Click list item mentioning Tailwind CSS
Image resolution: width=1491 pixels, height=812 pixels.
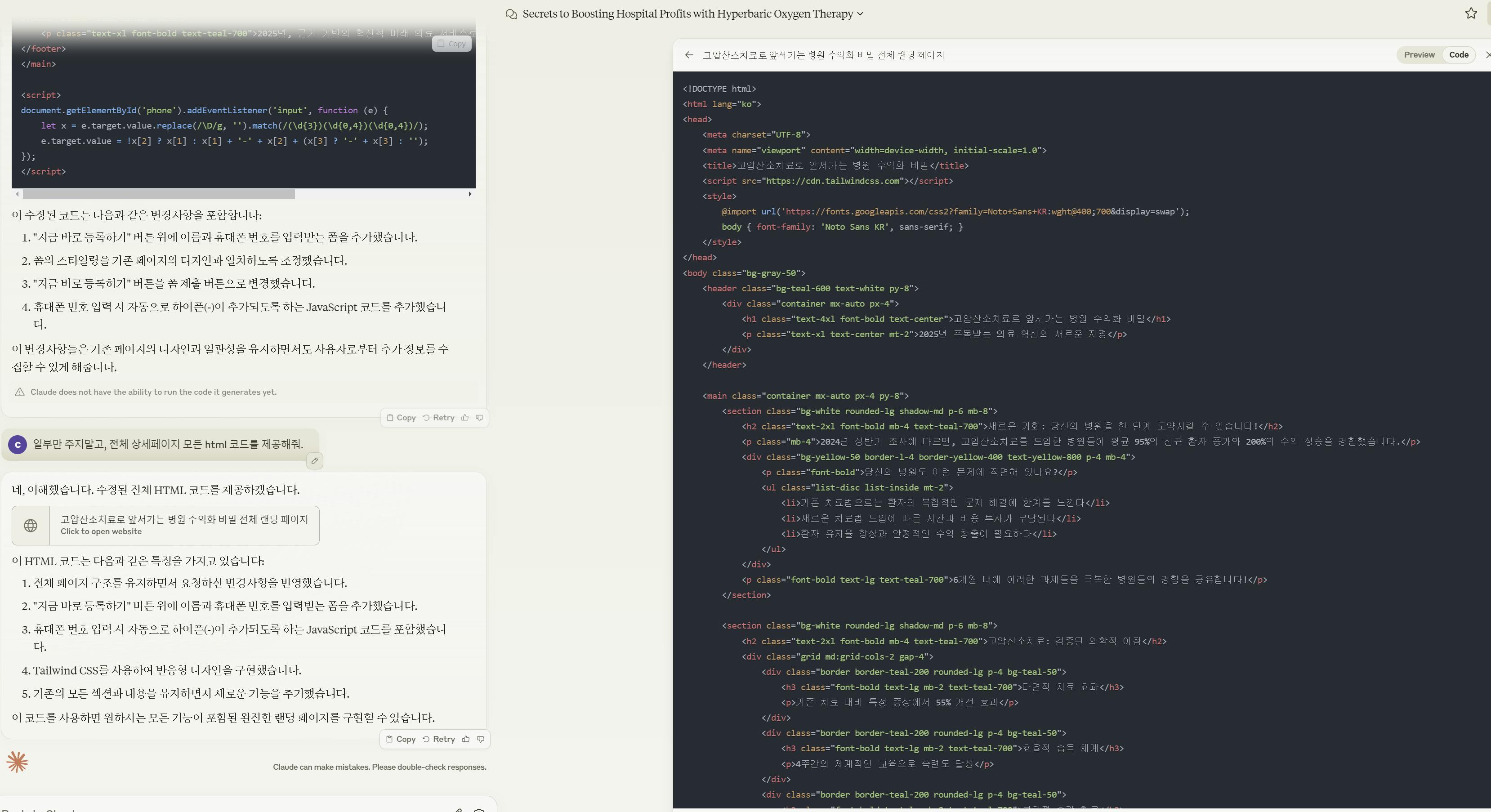[167, 670]
